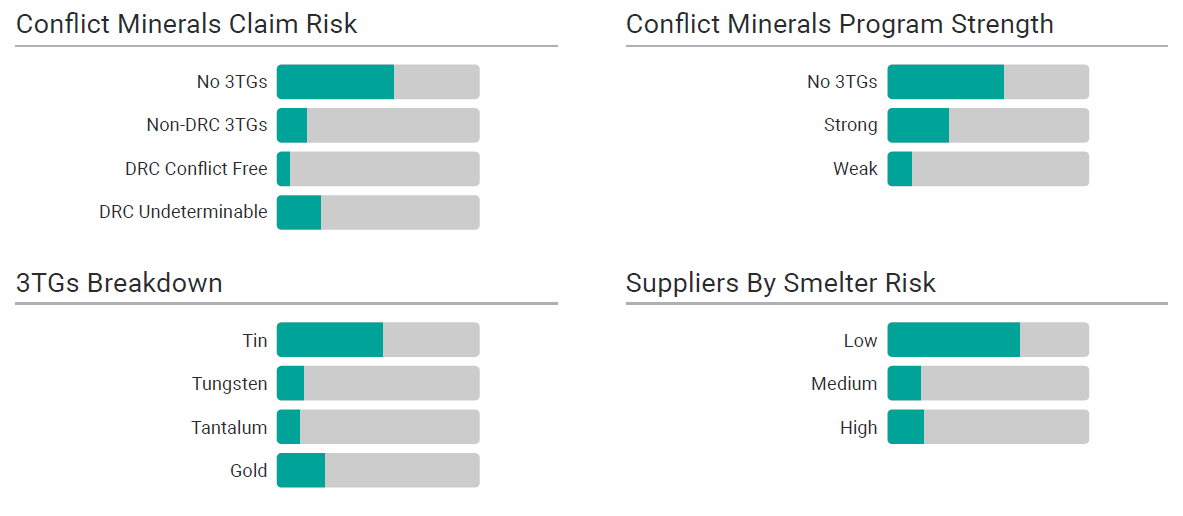
Task: Select the Tantalum breakdown bar
Action: coord(378,428)
